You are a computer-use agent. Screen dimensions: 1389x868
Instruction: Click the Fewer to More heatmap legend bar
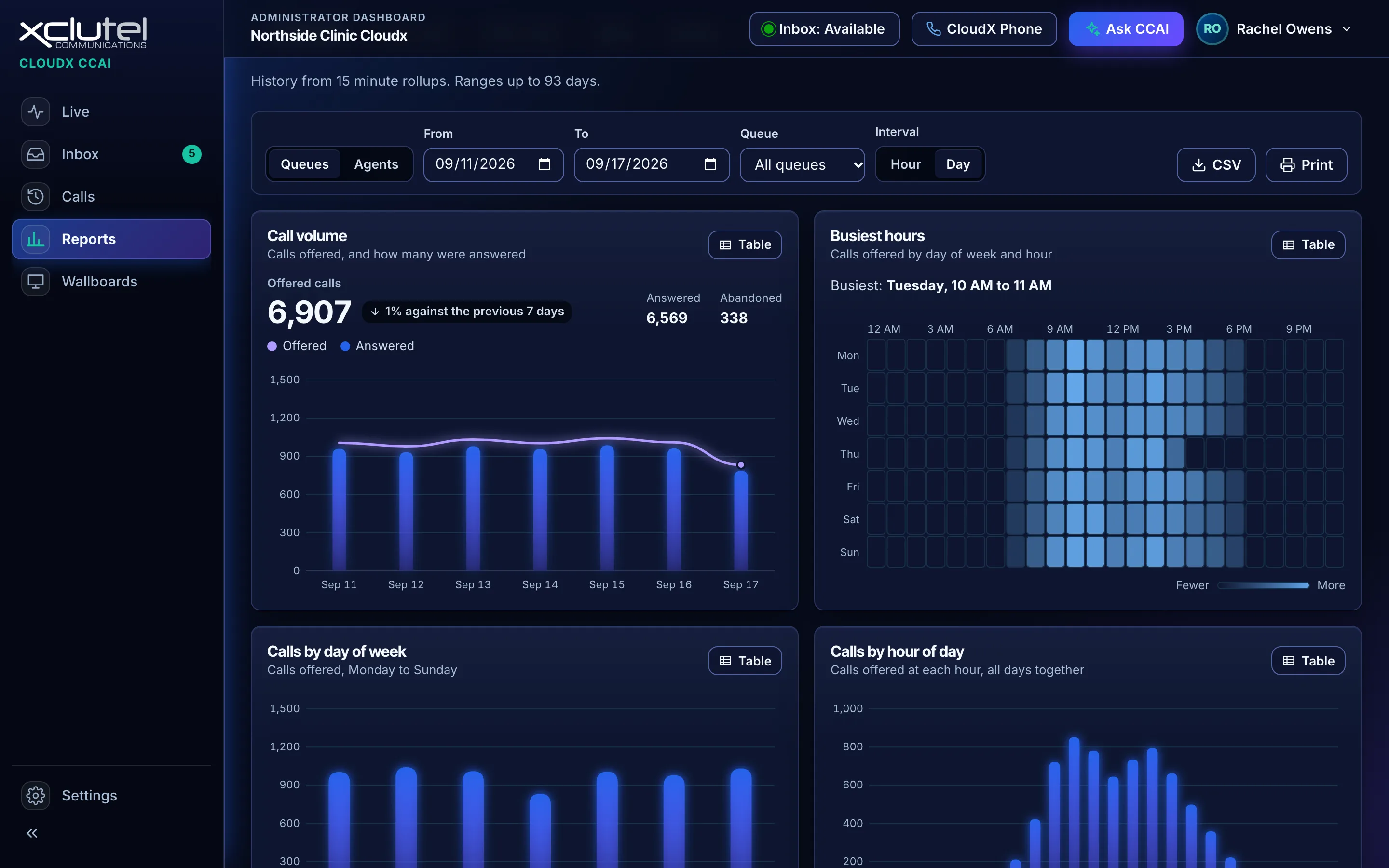[x=1263, y=585]
